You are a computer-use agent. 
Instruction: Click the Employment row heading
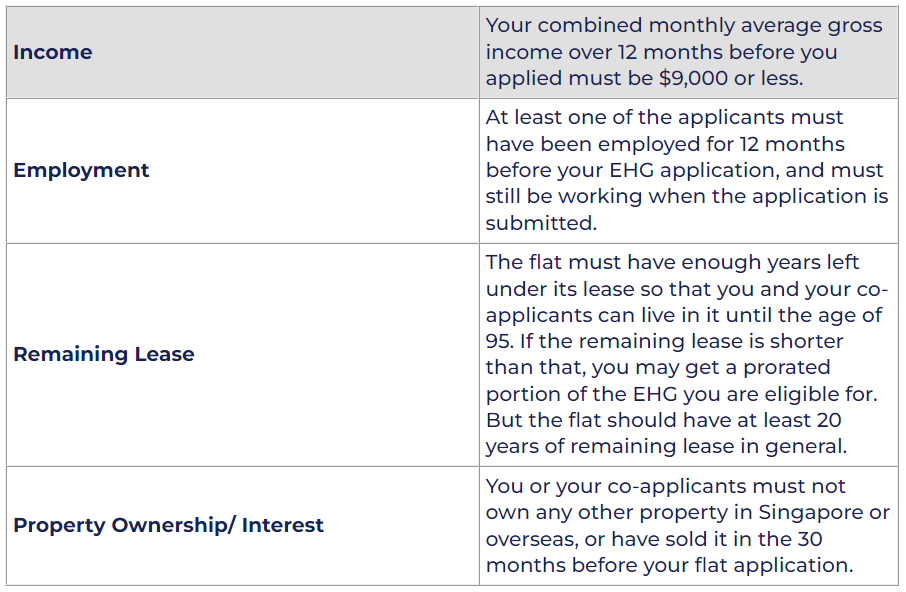[x=81, y=170]
